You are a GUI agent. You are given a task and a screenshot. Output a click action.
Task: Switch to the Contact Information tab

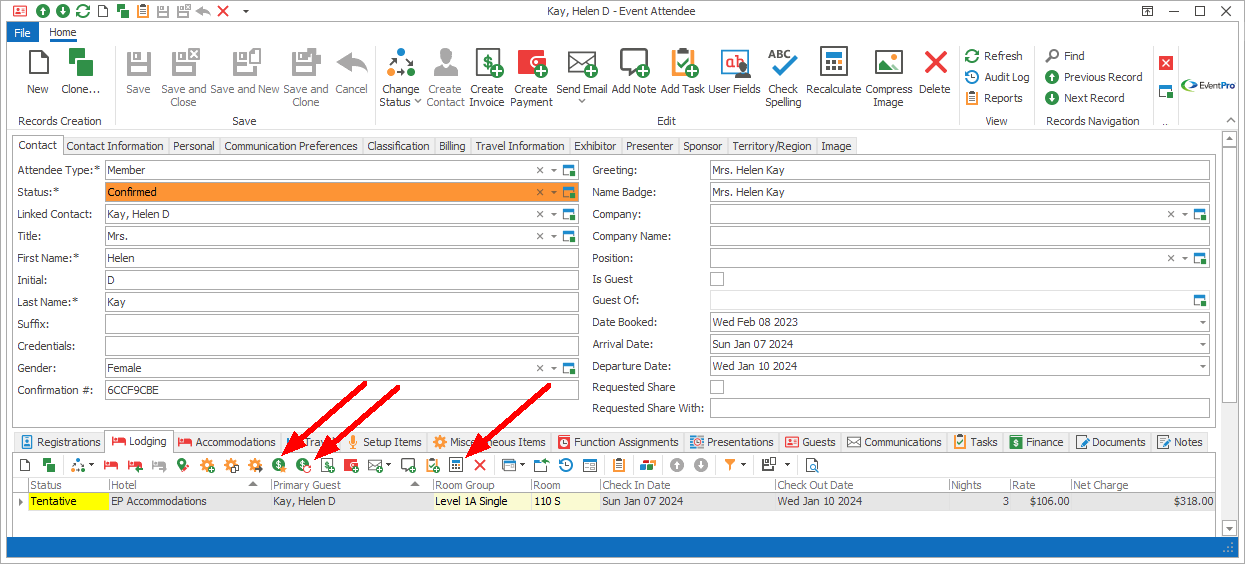[114, 146]
